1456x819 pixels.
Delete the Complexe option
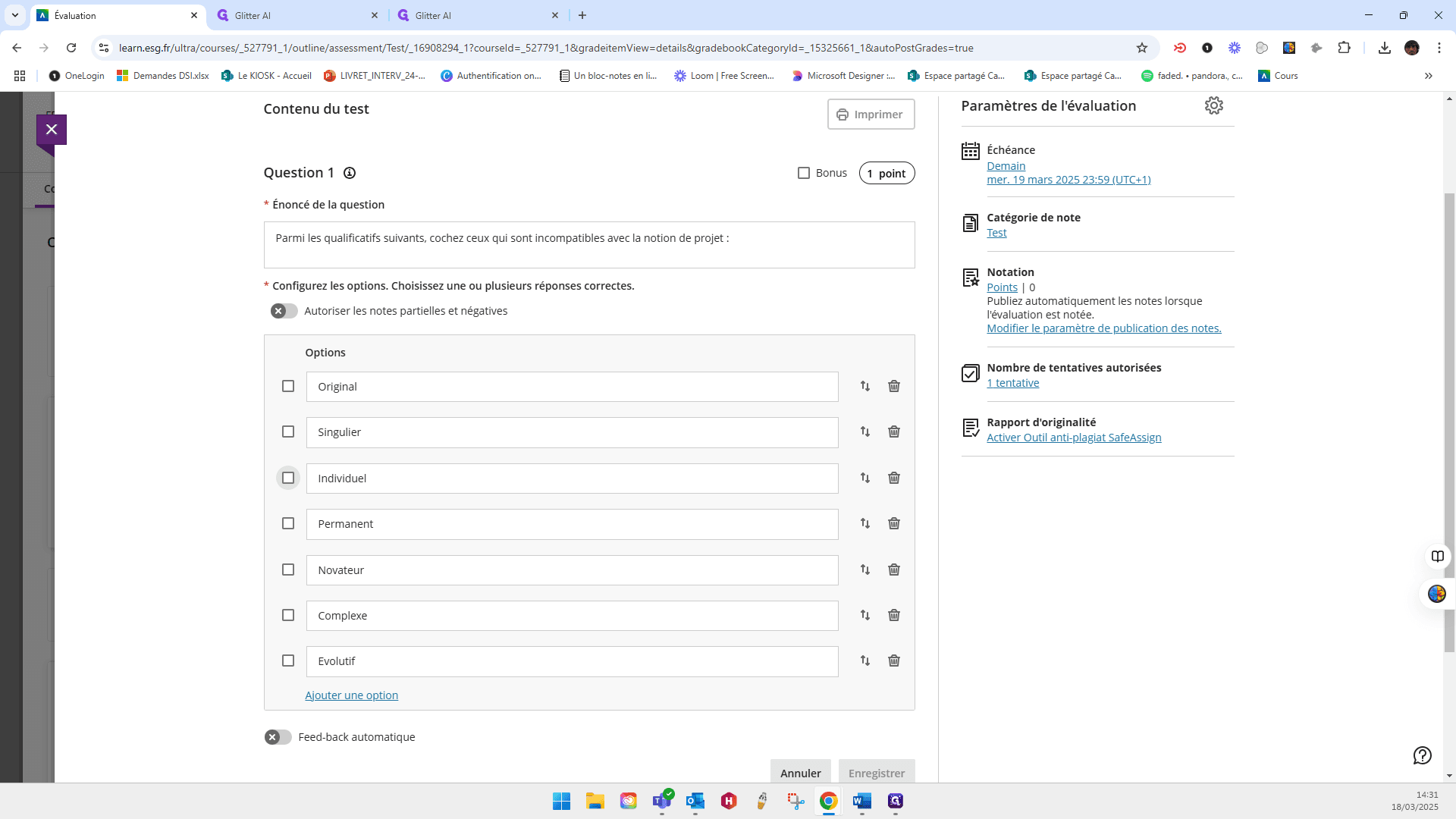click(x=894, y=615)
